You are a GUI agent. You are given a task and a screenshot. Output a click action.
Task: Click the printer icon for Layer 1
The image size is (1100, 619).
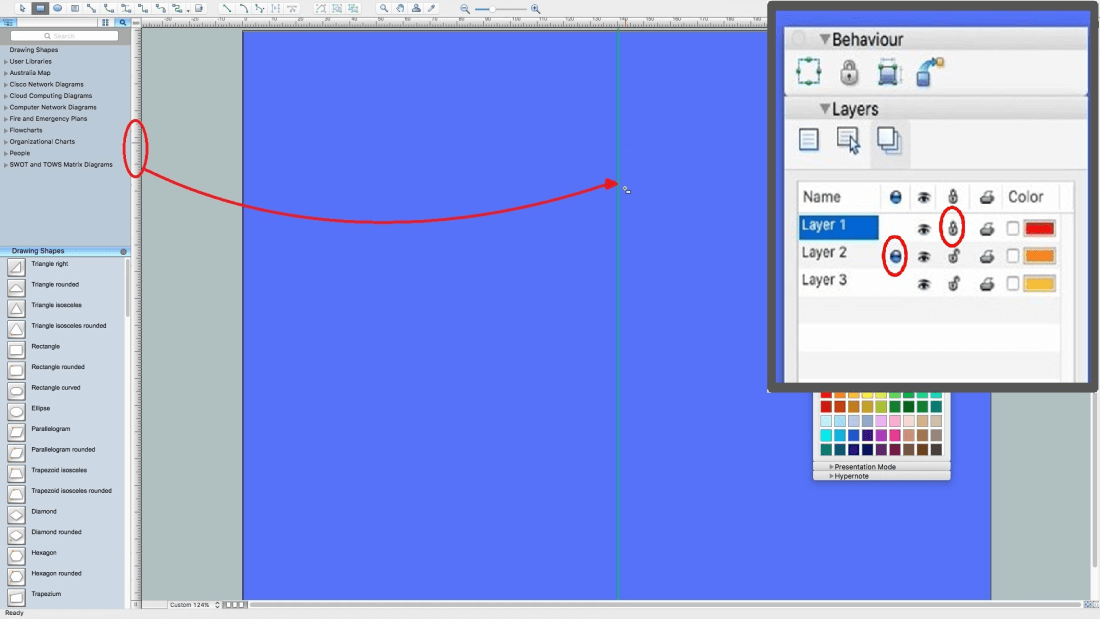(986, 229)
